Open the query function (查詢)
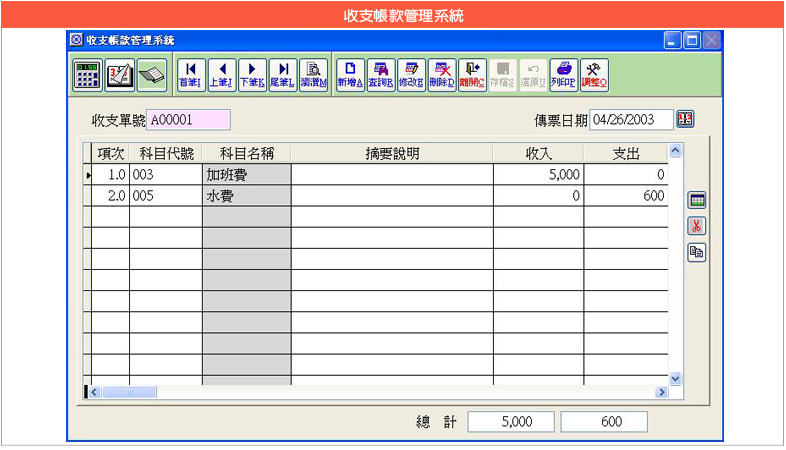786x450 pixels. point(380,73)
